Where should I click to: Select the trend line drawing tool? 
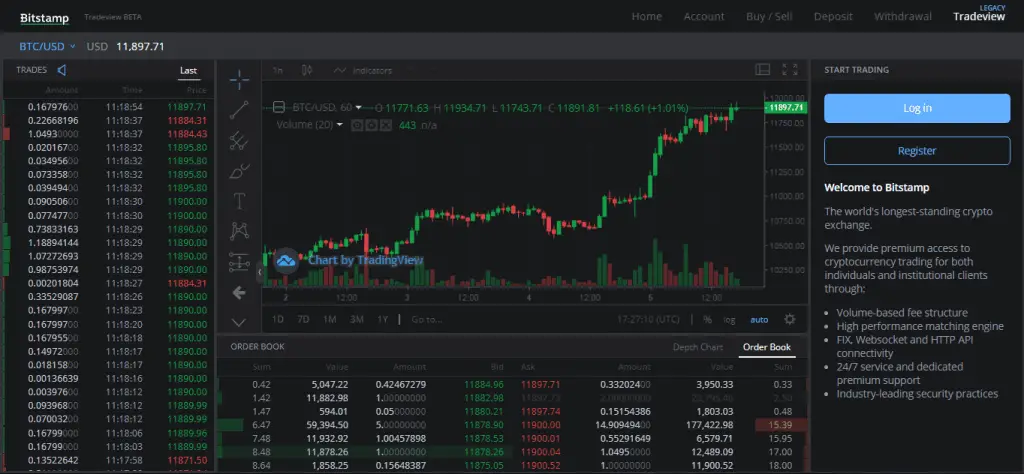(x=239, y=110)
